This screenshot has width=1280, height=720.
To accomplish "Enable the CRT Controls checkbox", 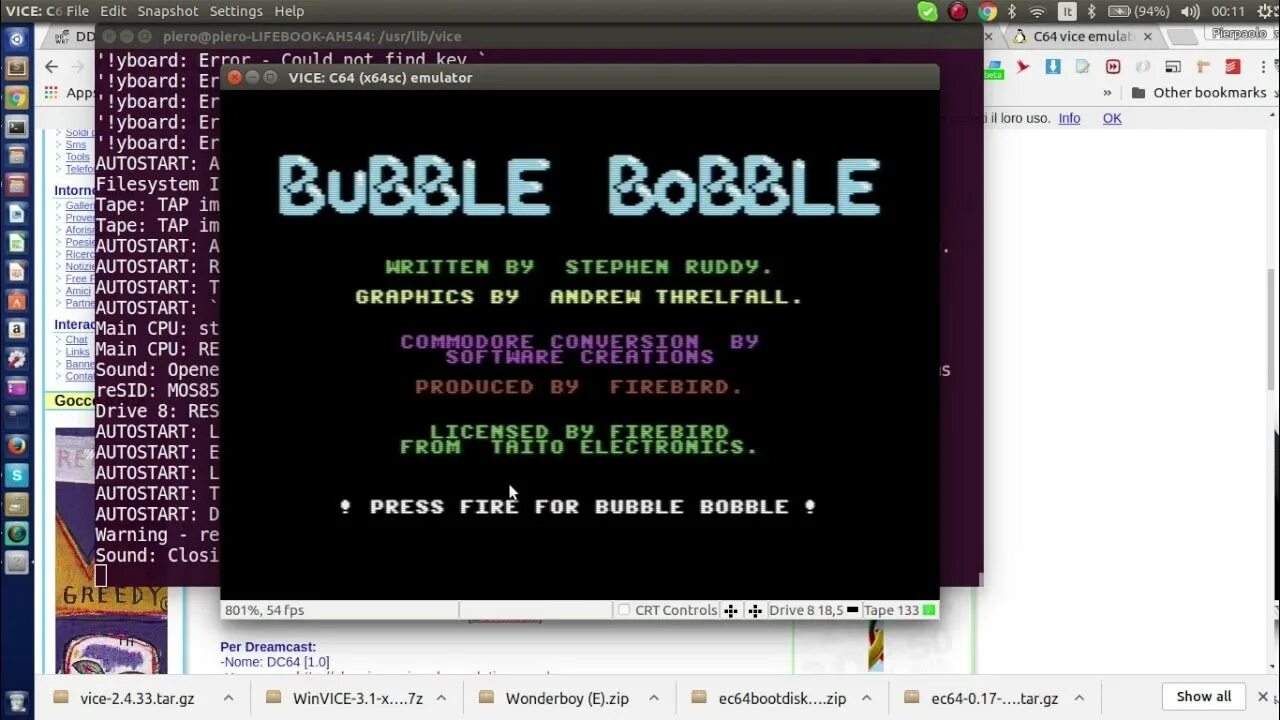I will pos(624,610).
